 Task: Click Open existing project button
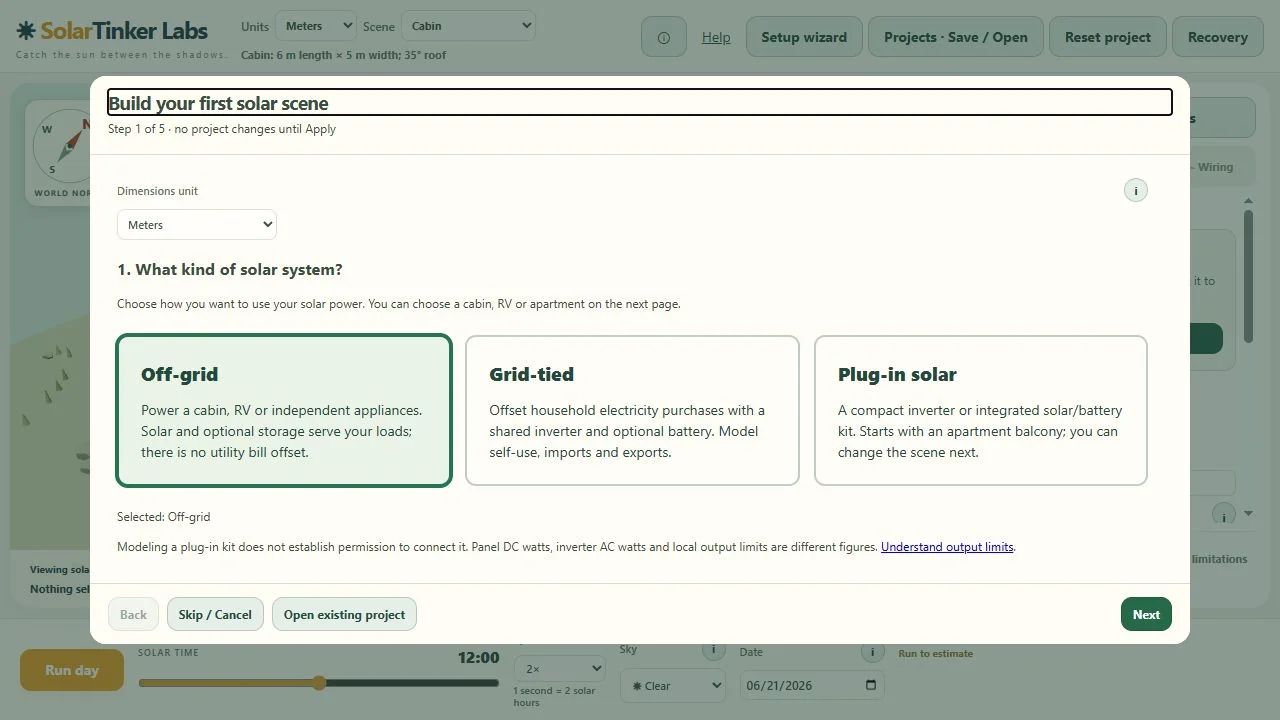[344, 614]
